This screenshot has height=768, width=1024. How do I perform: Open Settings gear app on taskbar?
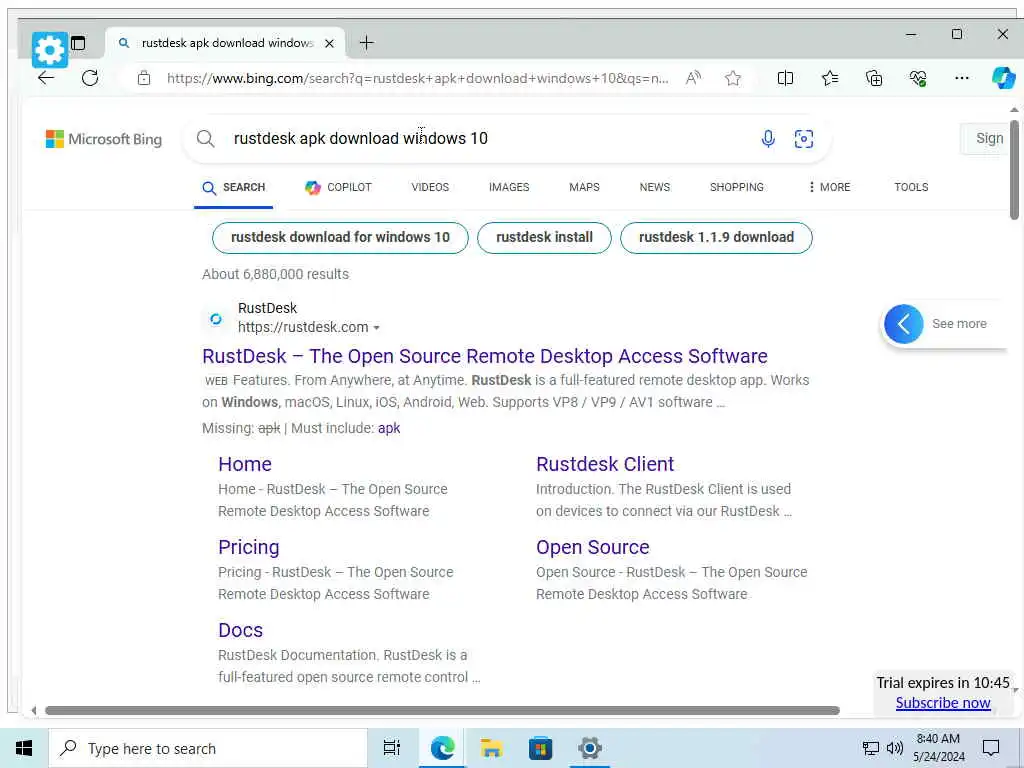[x=589, y=748]
